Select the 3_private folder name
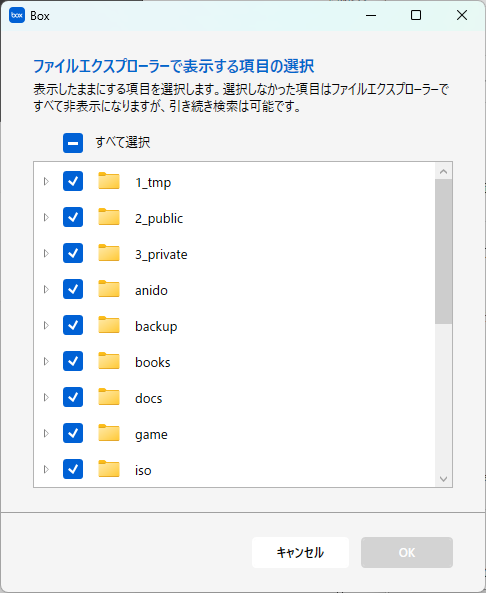This screenshot has height=593, width=486. 161,254
